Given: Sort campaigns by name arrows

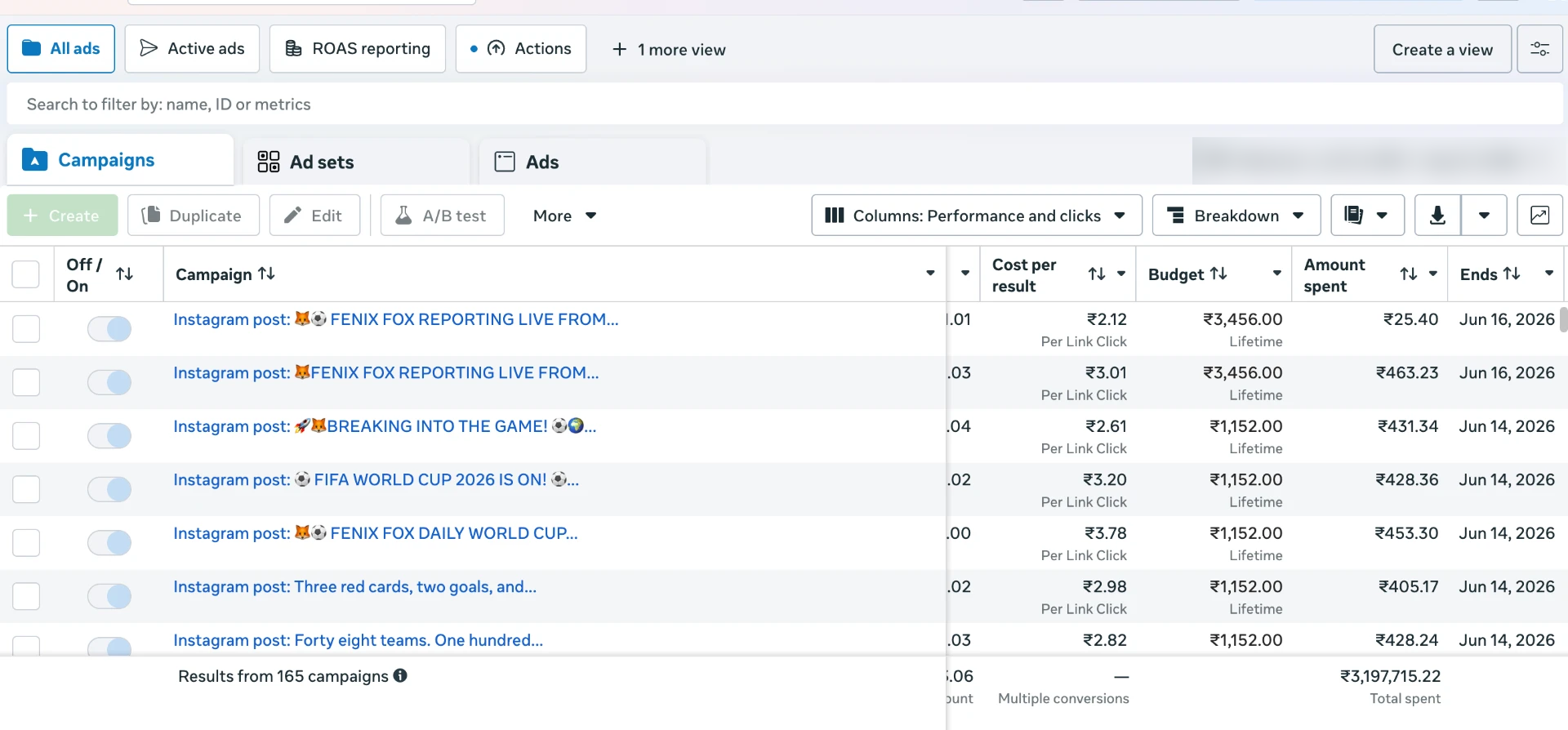Looking at the screenshot, I should [x=266, y=274].
